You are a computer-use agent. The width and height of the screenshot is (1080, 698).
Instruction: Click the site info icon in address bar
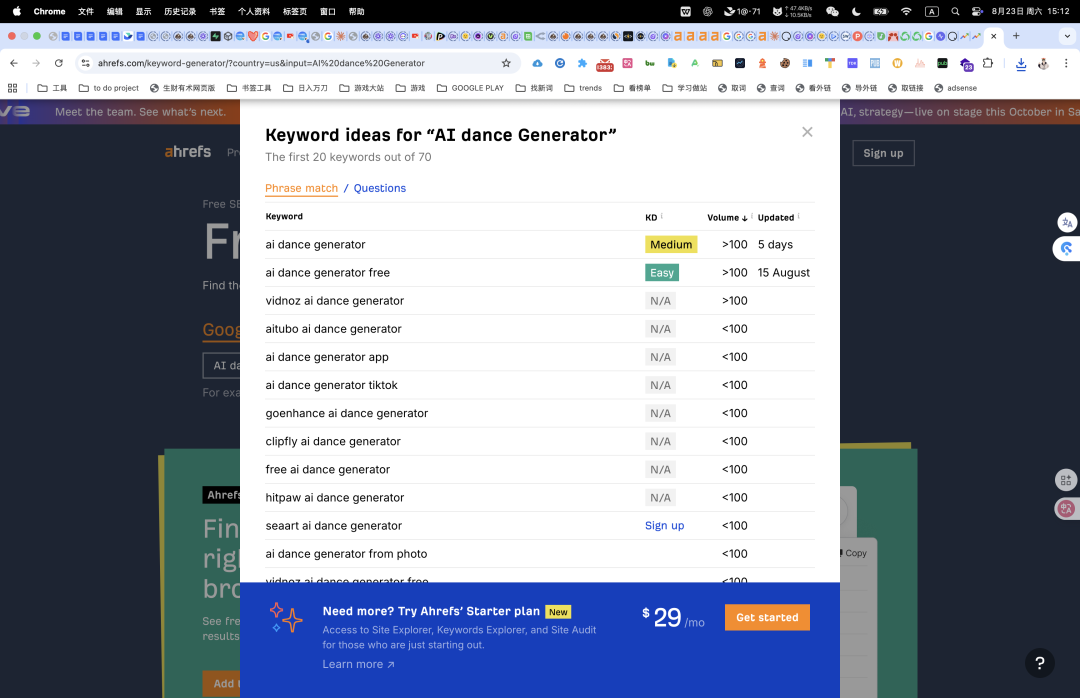[85, 63]
